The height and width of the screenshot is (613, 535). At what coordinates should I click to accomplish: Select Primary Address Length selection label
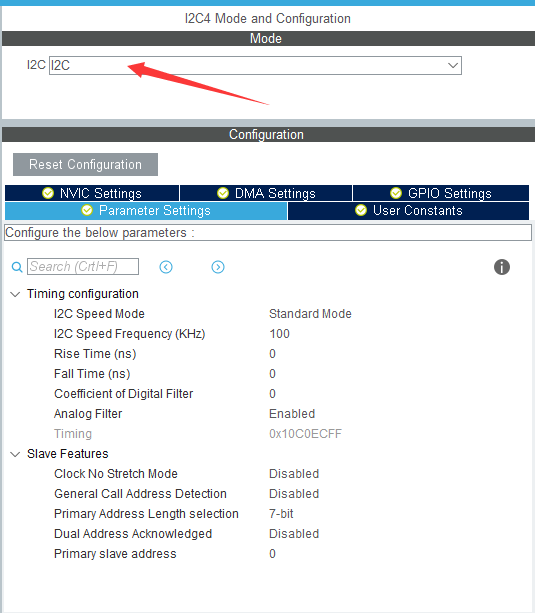click(146, 514)
